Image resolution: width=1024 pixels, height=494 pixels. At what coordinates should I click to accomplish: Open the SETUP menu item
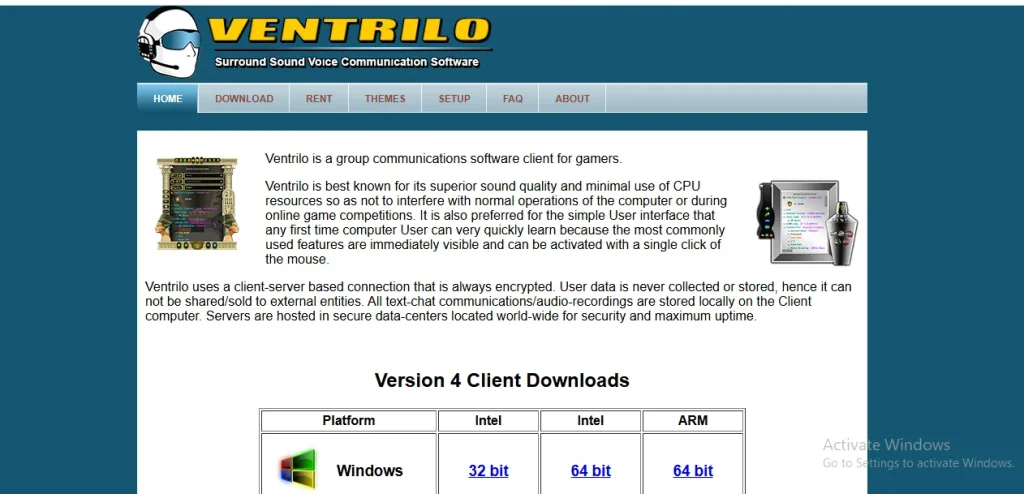[454, 99]
